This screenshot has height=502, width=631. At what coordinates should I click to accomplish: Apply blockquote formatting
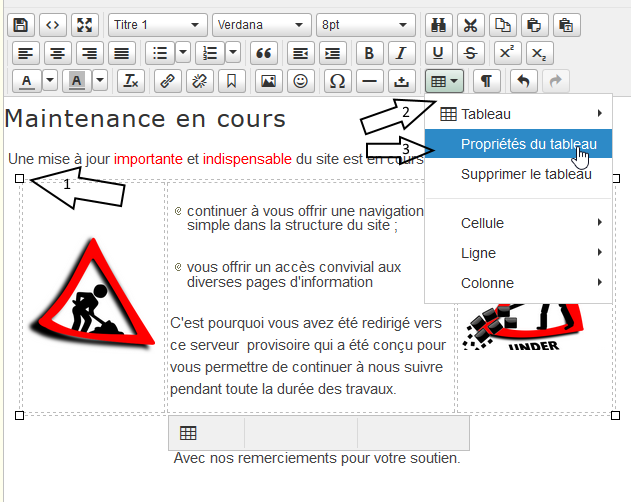[264, 53]
